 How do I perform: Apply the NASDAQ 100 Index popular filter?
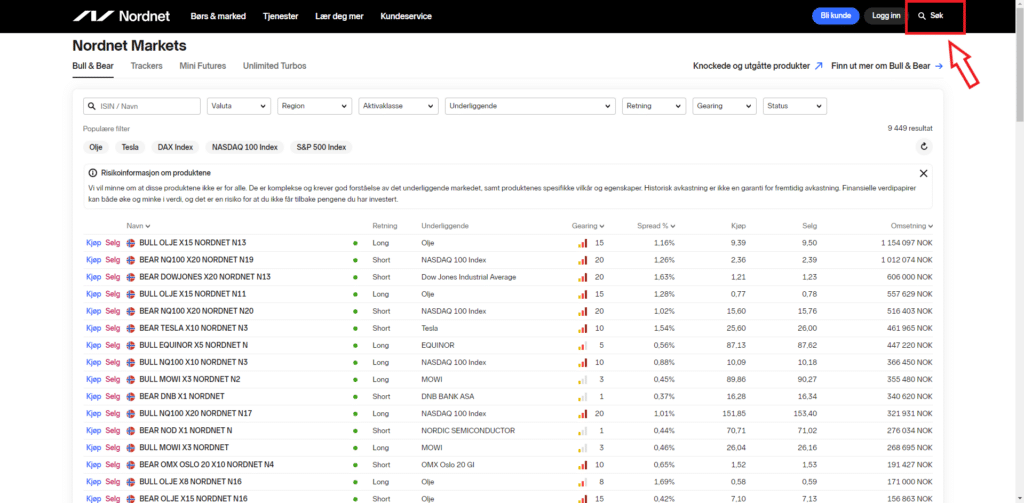244,147
